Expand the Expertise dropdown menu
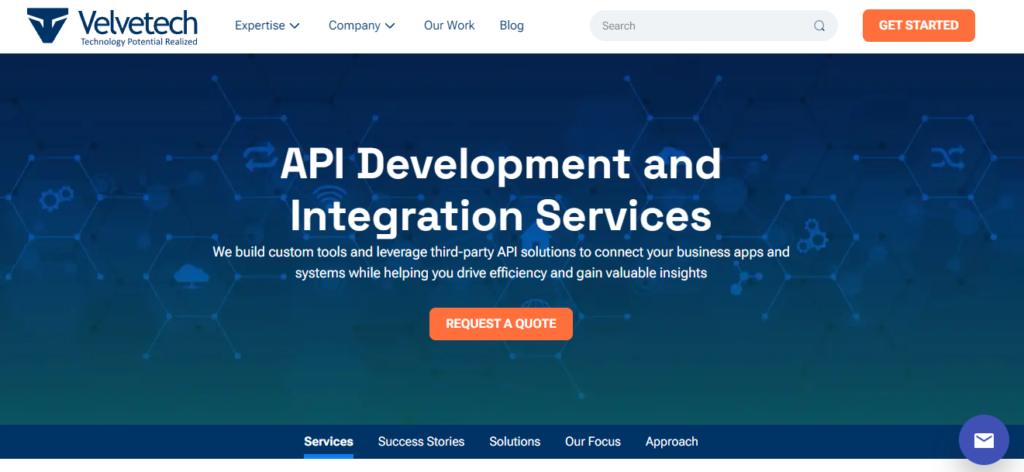This screenshot has height=472, width=1024. click(x=267, y=26)
